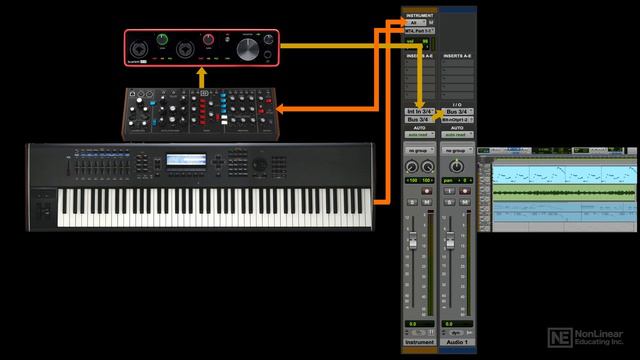Image resolution: width=640 pixels, height=360 pixels.
Task: Open Instrument track's Bus 3/4 output selector
Action: [x=420, y=120]
